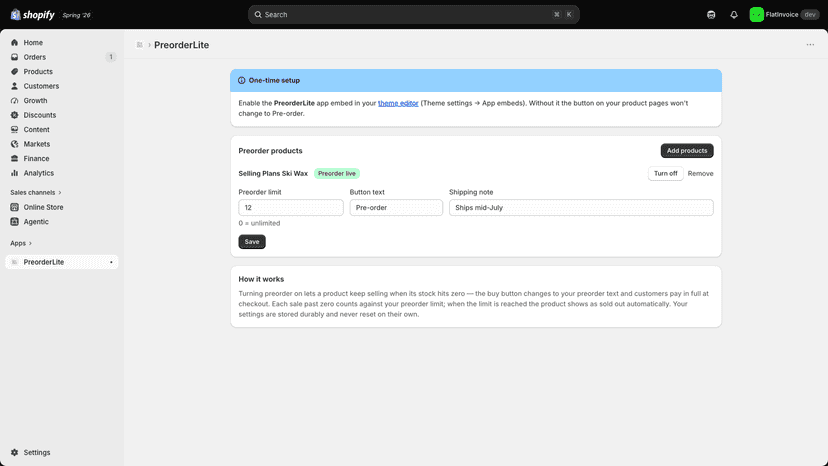
Task: Click the Orders inbox icon
Action: (14, 57)
